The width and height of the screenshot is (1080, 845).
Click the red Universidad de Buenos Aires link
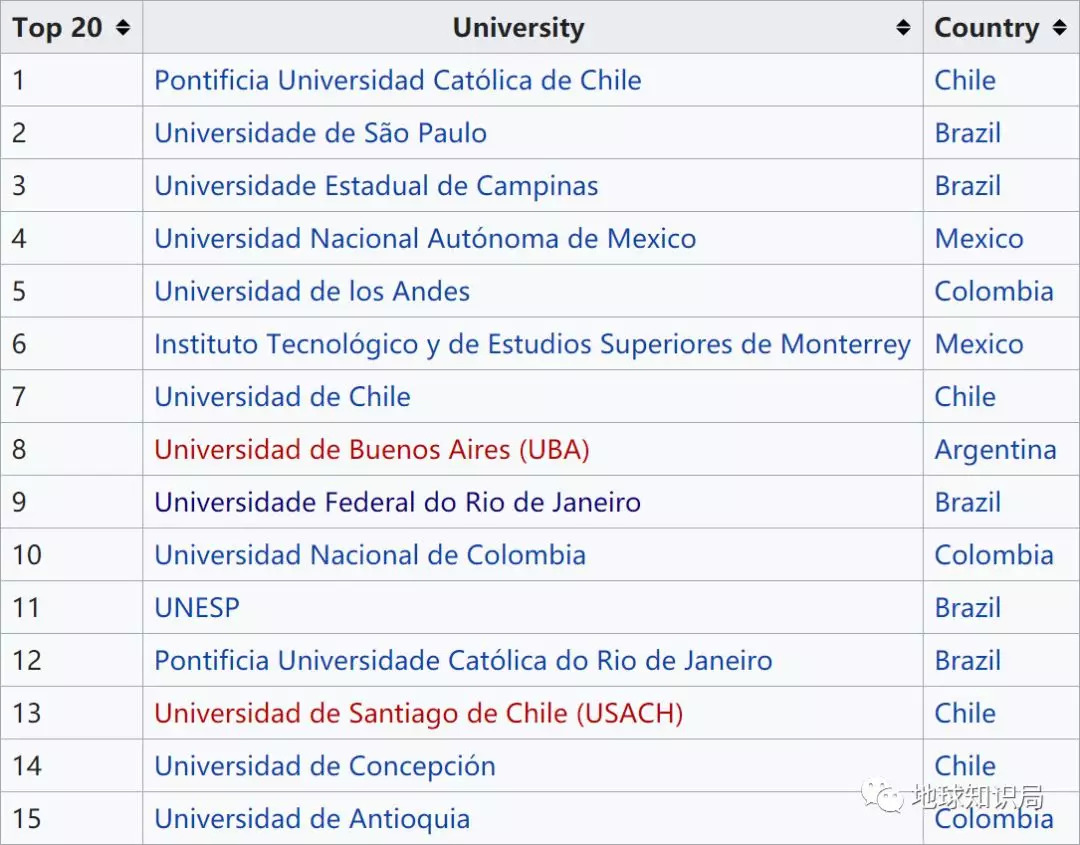(x=371, y=450)
